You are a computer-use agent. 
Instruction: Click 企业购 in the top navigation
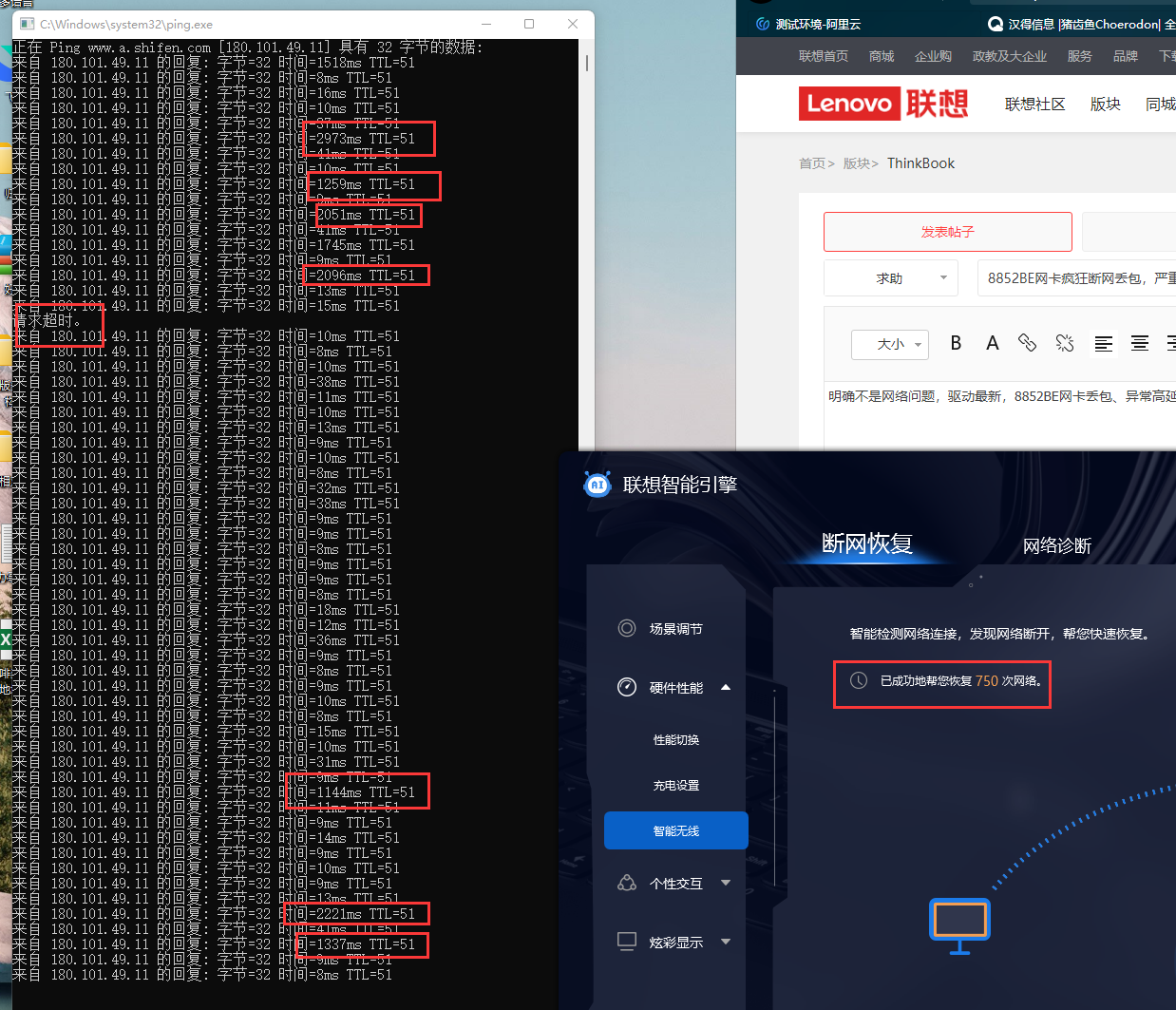click(x=933, y=56)
